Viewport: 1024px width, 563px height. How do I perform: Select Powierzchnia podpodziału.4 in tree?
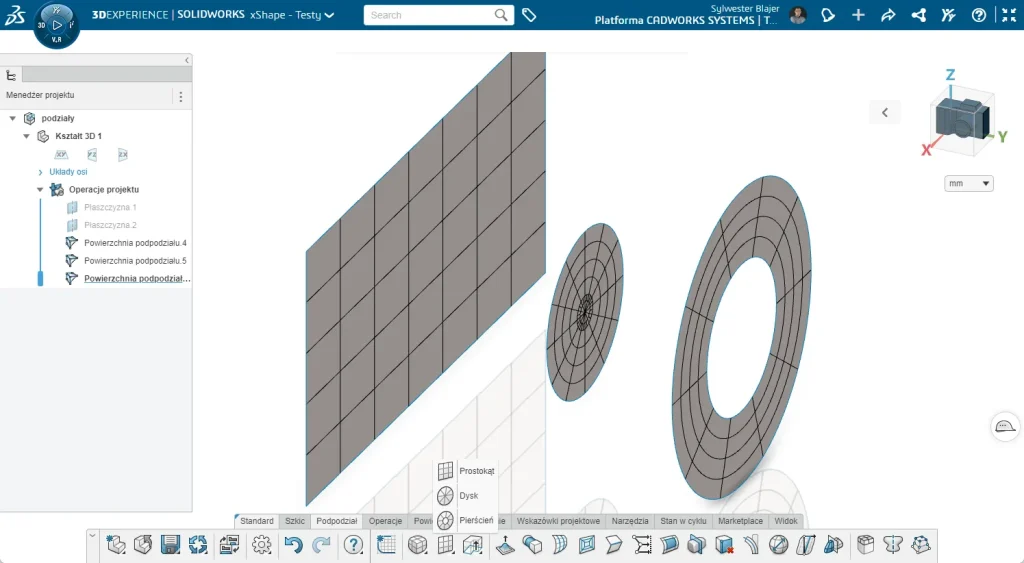[x=135, y=242]
